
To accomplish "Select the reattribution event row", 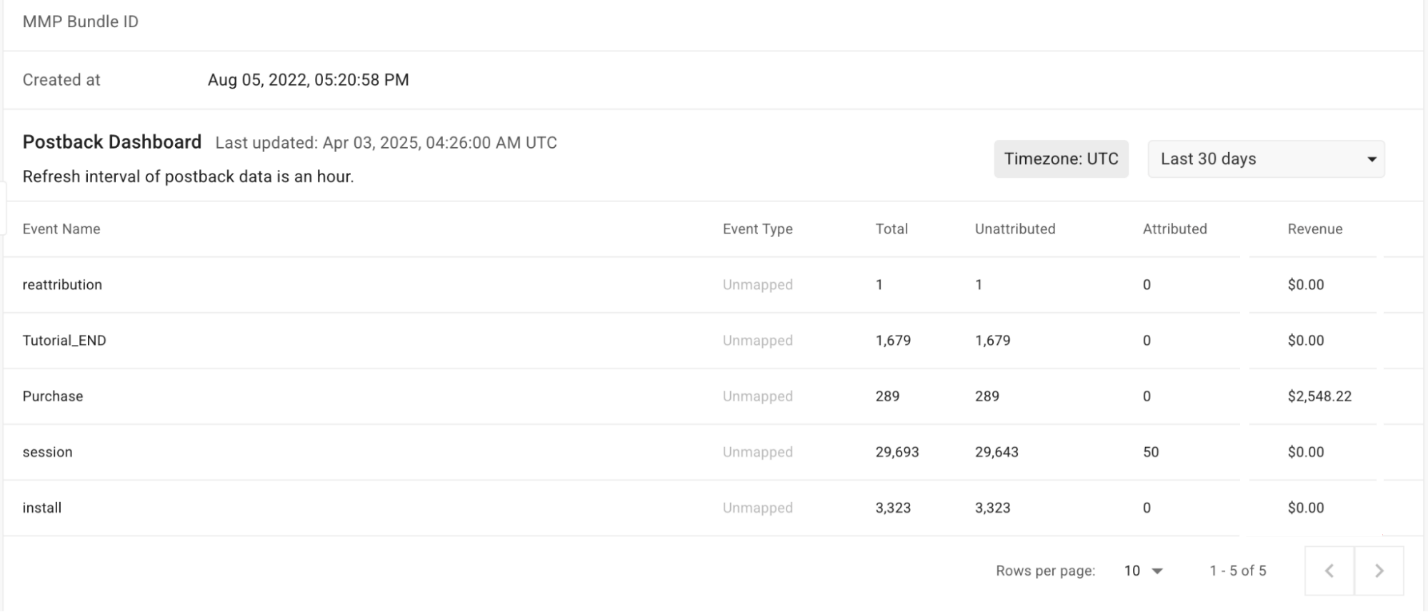I will click(x=62, y=285).
